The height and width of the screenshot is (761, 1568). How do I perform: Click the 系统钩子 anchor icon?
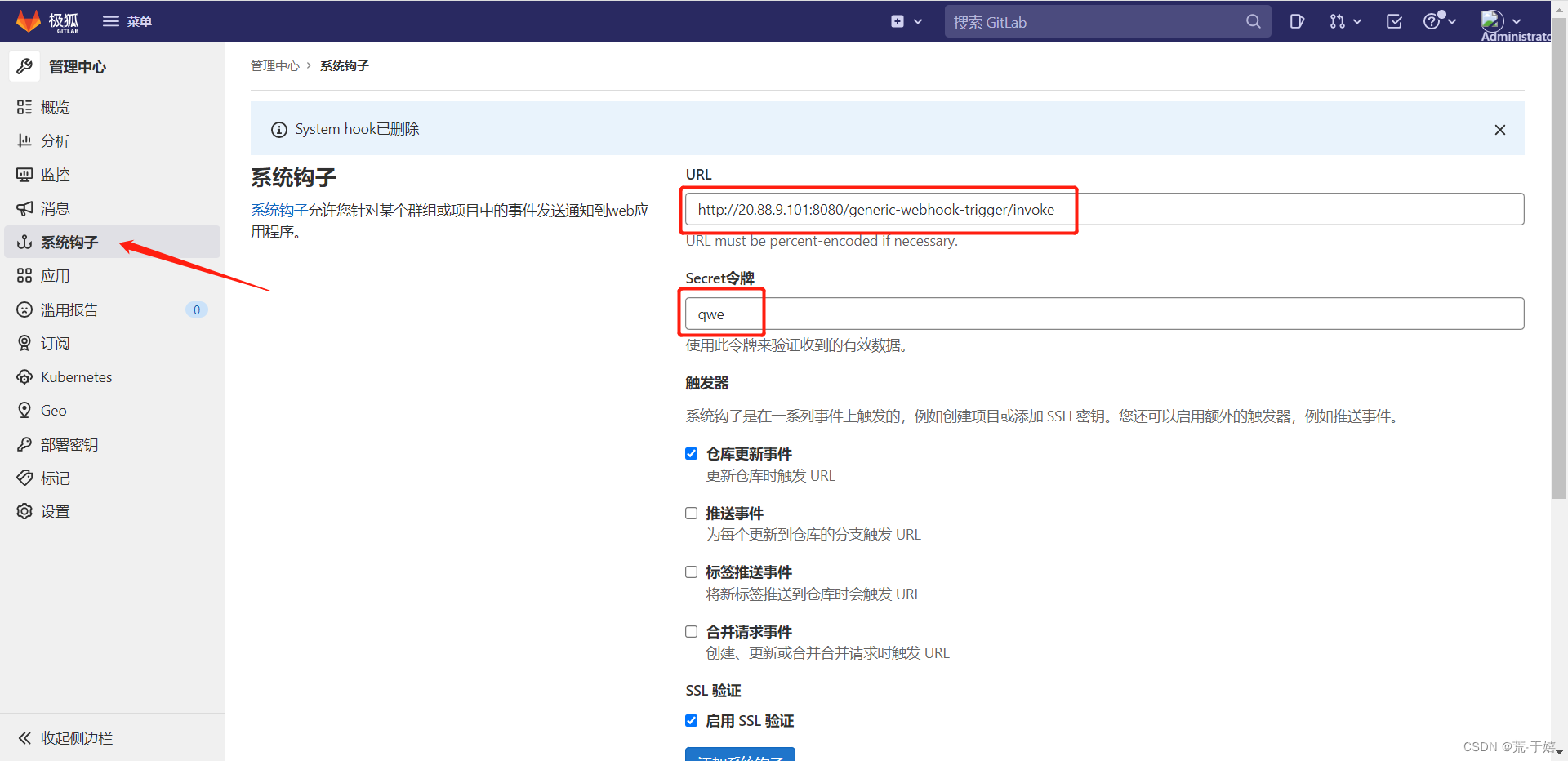click(24, 242)
